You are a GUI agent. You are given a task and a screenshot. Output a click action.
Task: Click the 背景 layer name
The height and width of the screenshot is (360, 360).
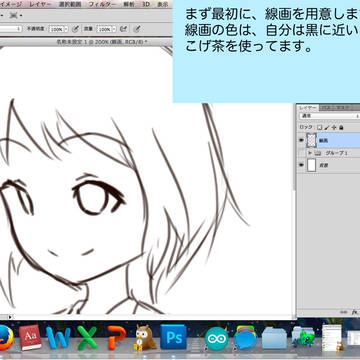tap(323, 165)
